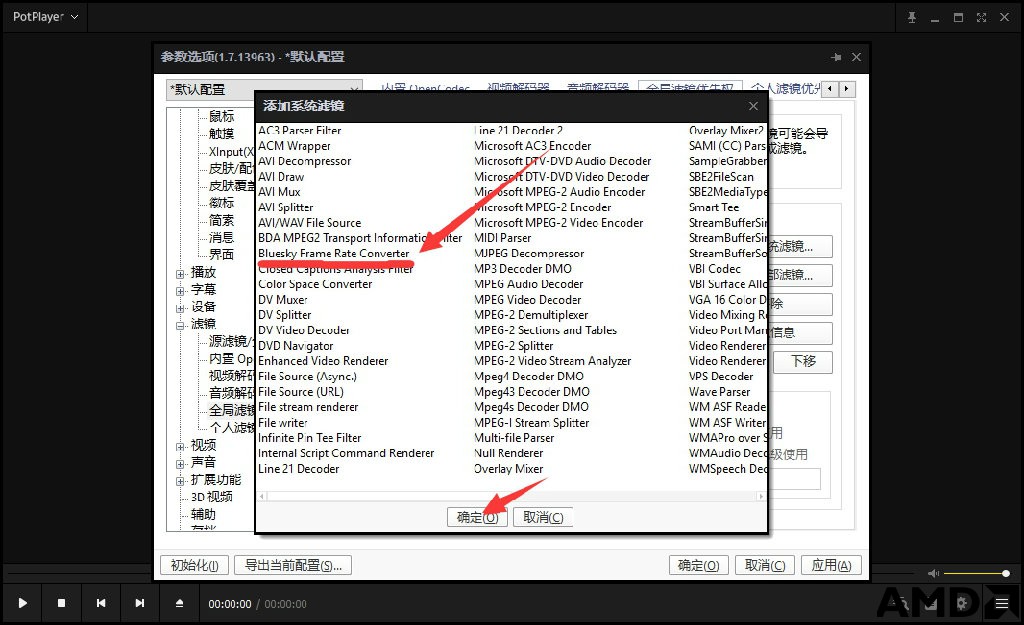Go to the previous track
1024x625 pixels.
pos(101,603)
